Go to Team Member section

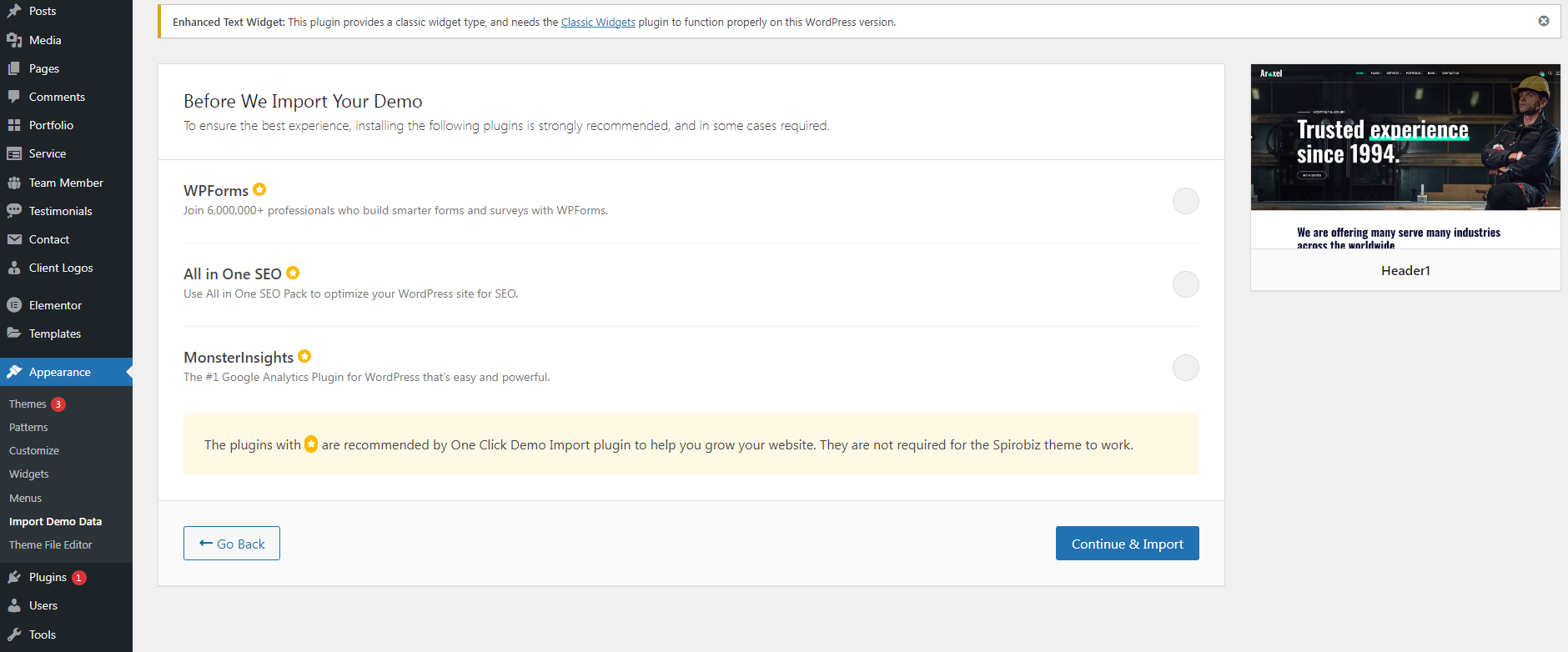(x=66, y=183)
